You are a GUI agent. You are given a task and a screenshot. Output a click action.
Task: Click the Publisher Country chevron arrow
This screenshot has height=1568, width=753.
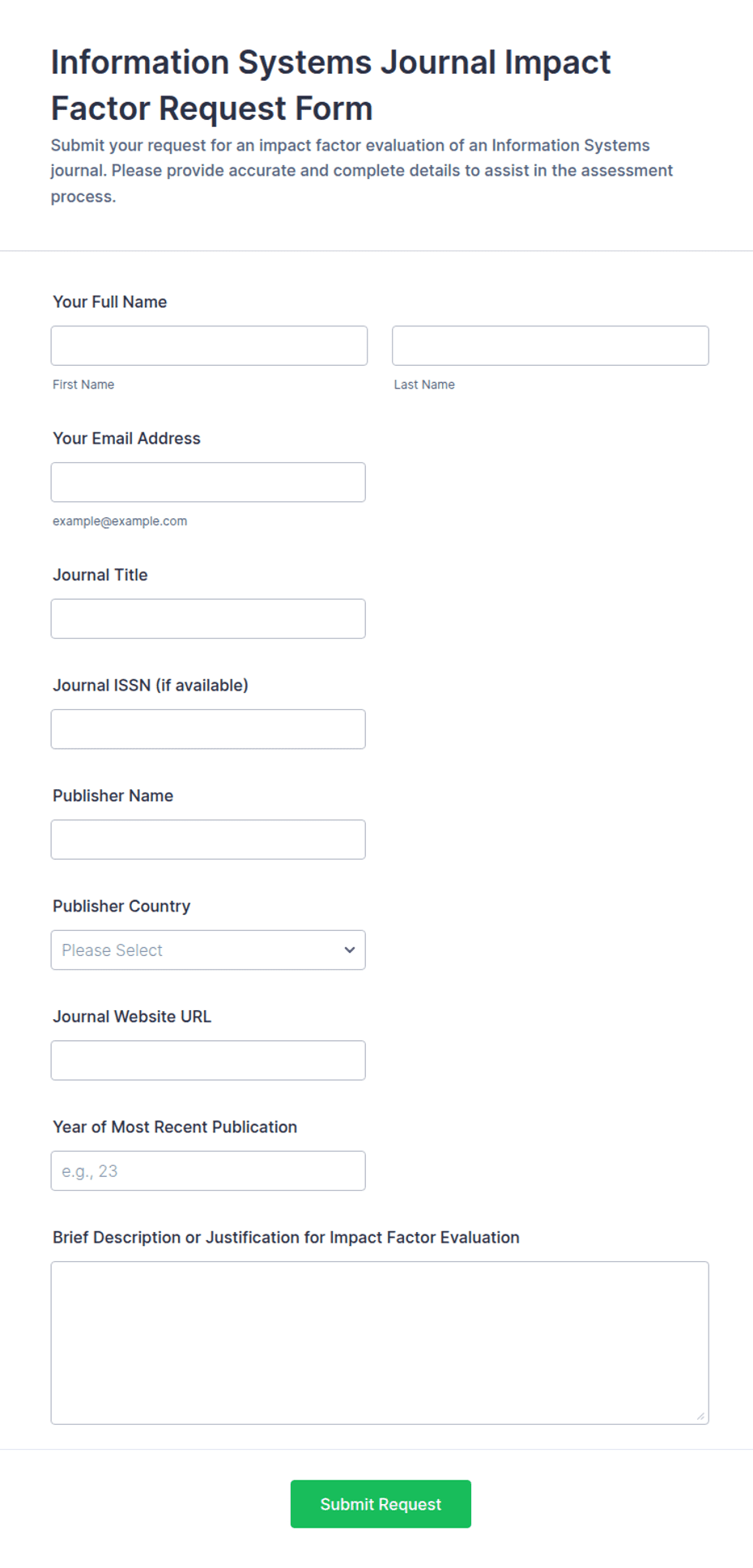click(350, 950)
